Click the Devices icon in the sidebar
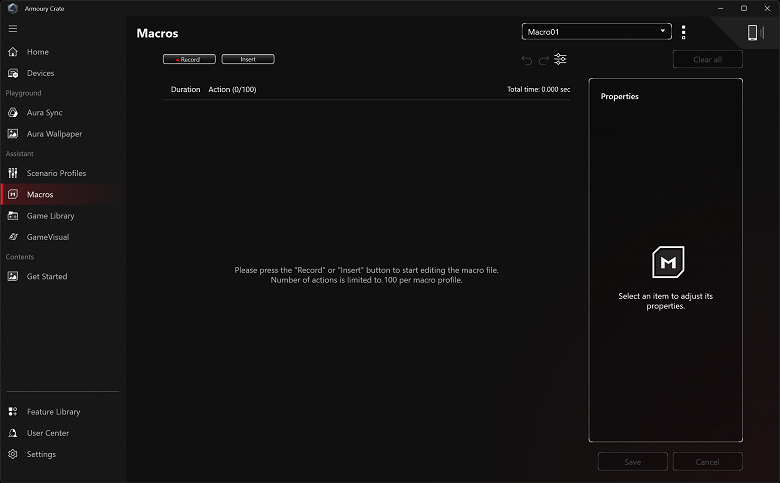Viewport: 780px width, 483px height. [13, 73]
